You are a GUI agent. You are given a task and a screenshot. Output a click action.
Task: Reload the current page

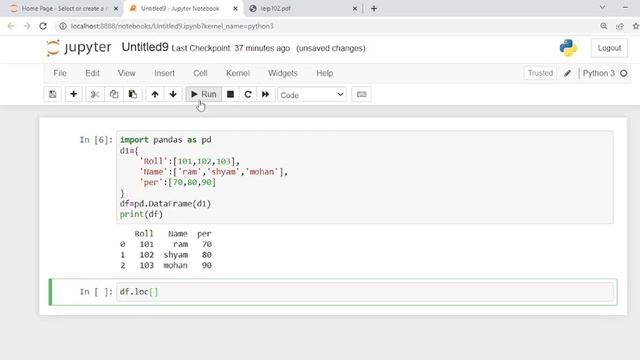[x=43, y=26]
